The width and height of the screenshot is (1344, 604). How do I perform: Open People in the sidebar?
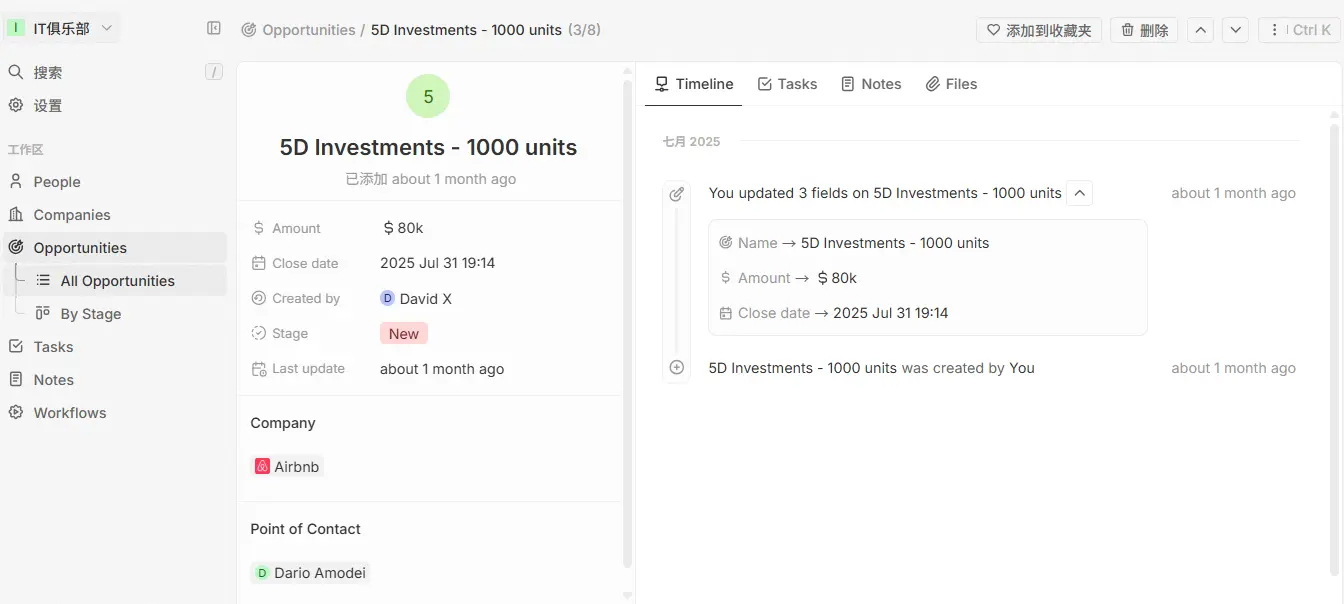(57, 182)
